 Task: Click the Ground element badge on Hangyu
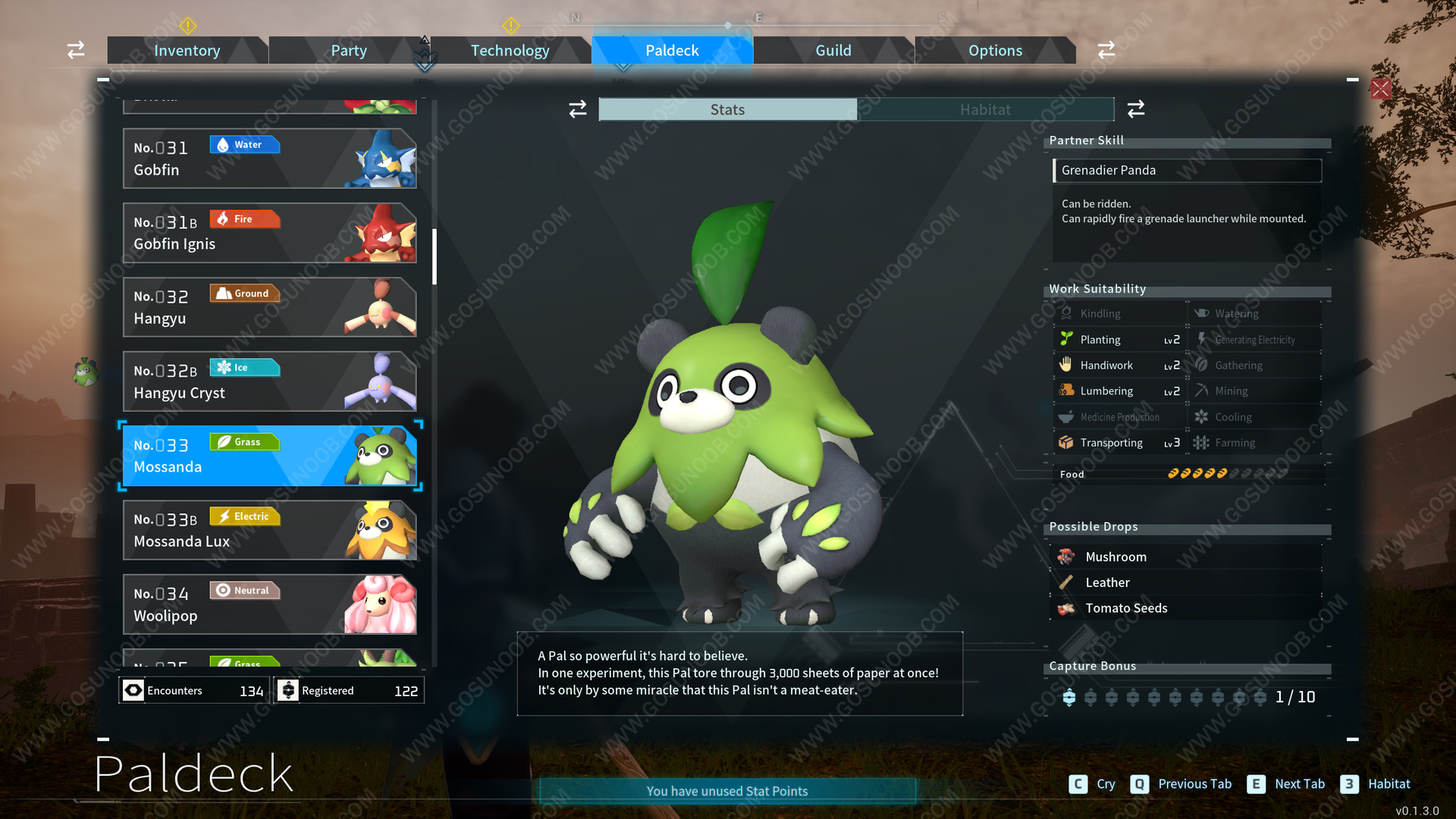245,293
